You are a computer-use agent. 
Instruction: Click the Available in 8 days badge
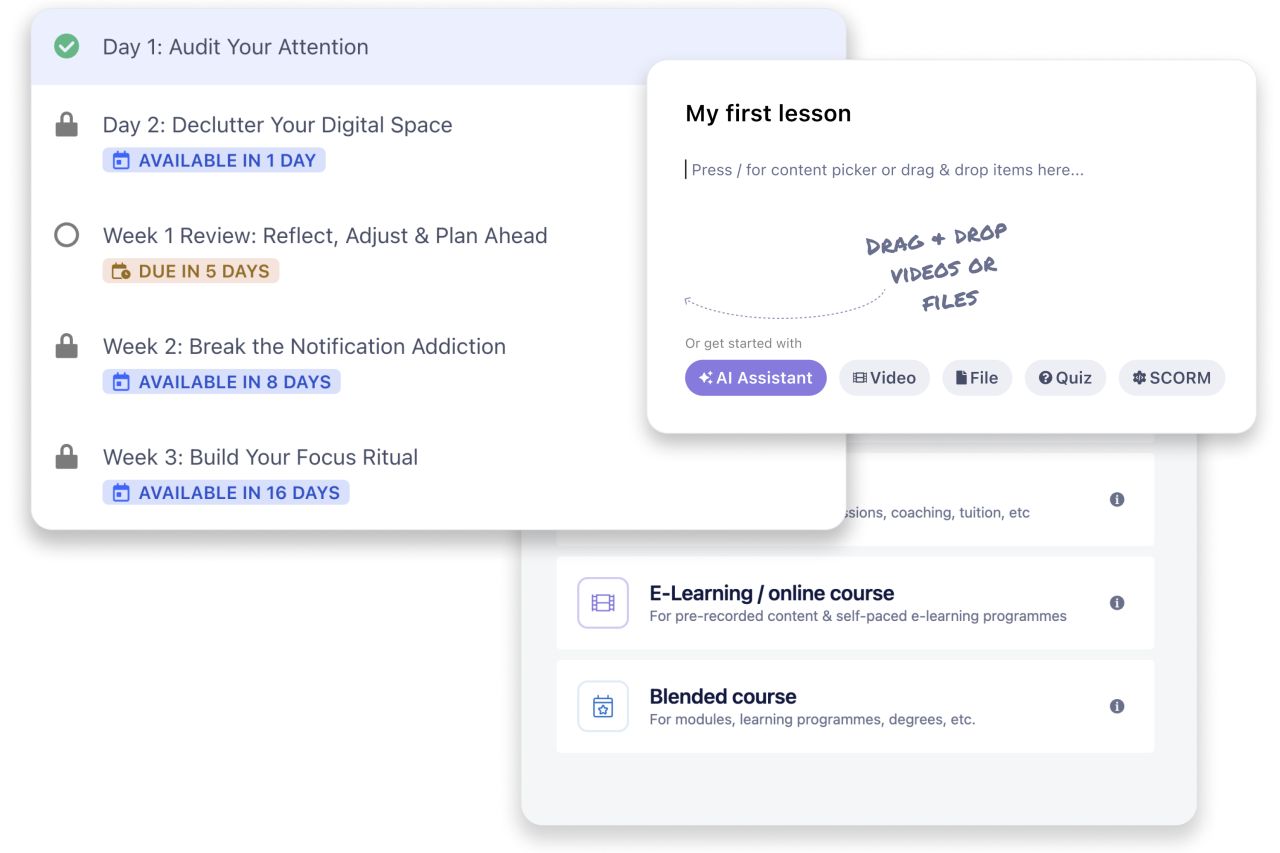pyautogui.click(x=222, y=382)
